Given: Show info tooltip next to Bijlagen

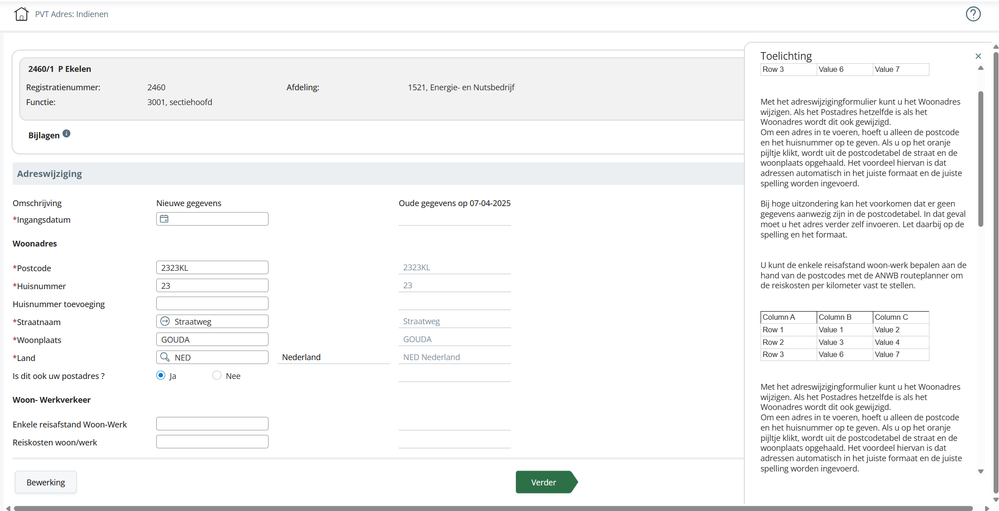Looking at the screenshot, I should coord(67,134).
